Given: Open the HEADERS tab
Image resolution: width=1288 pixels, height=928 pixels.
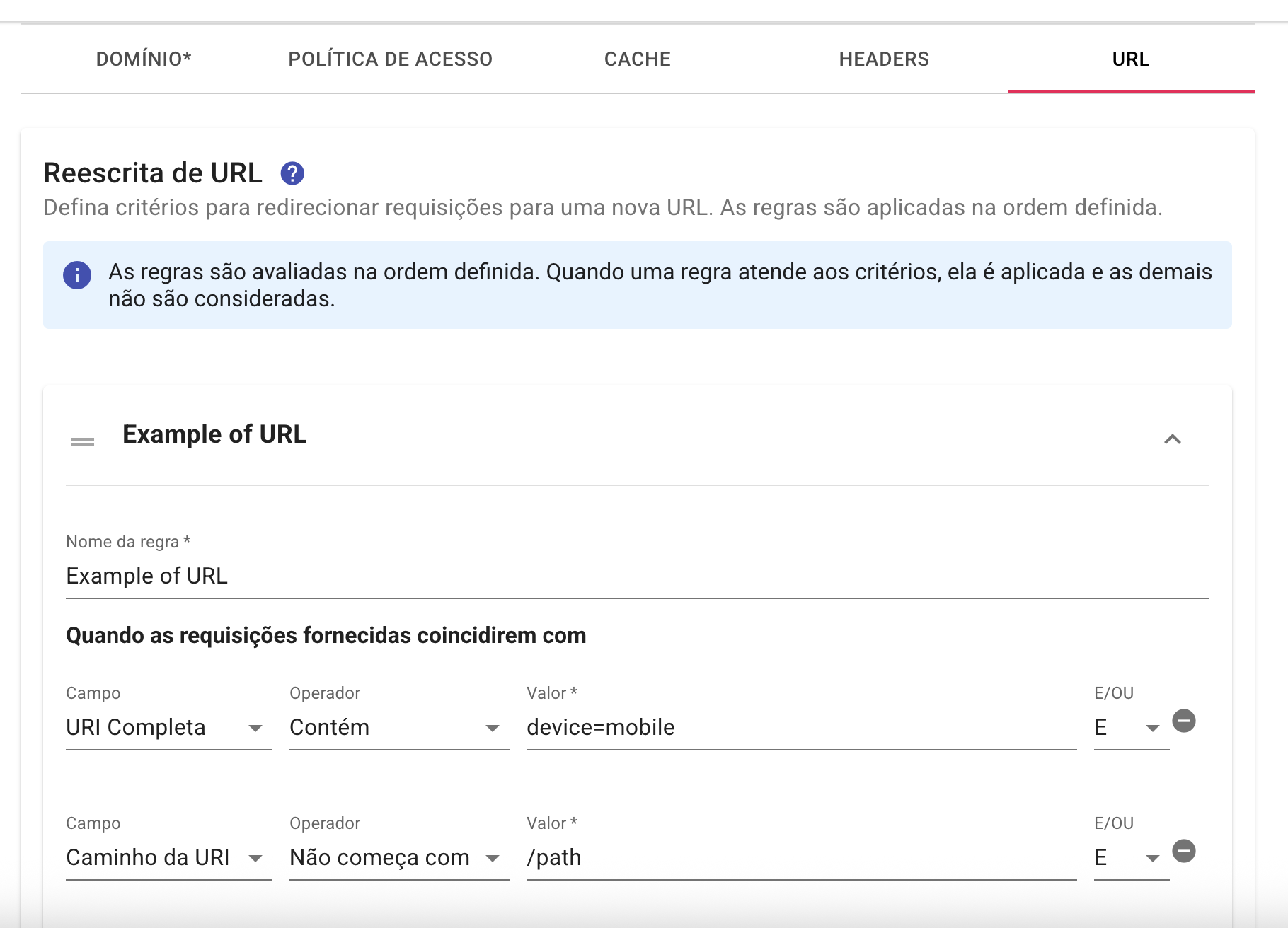Looking at the screenshot, I should coord(884,59).
